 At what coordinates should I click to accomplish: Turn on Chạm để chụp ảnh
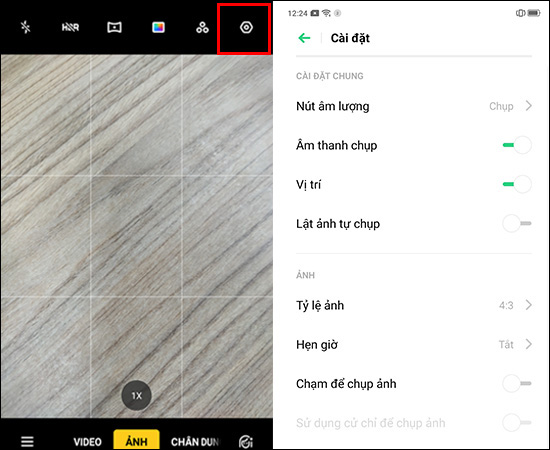[x=517, y=383]
